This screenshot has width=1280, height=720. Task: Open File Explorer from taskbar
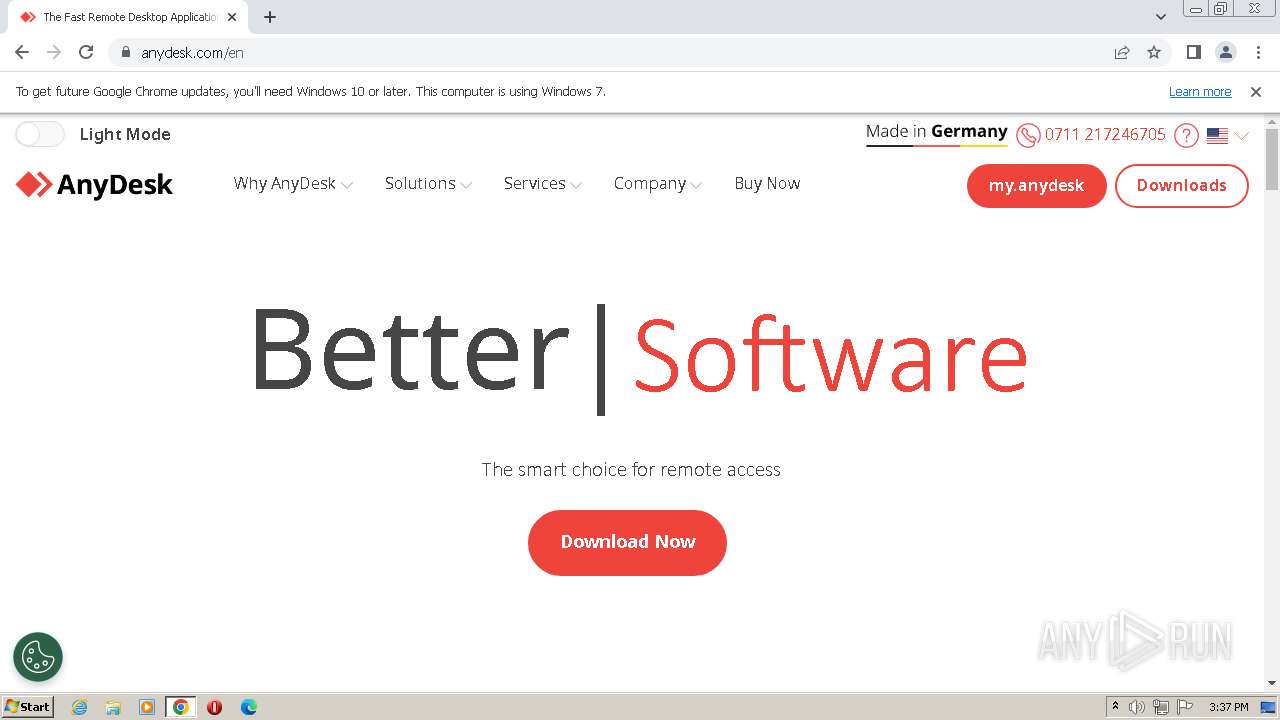tap(113, 707)
